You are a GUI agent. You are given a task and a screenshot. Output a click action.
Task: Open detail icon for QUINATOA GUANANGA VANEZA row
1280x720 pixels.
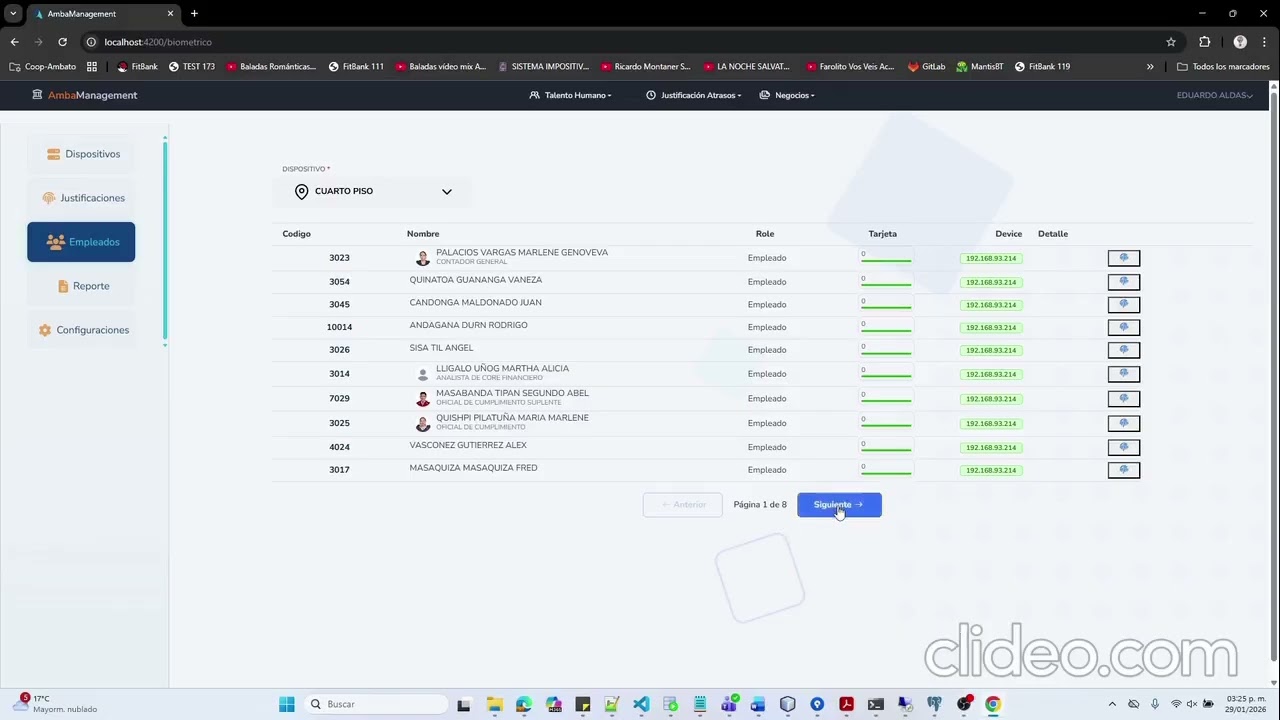coord(1123,282)
